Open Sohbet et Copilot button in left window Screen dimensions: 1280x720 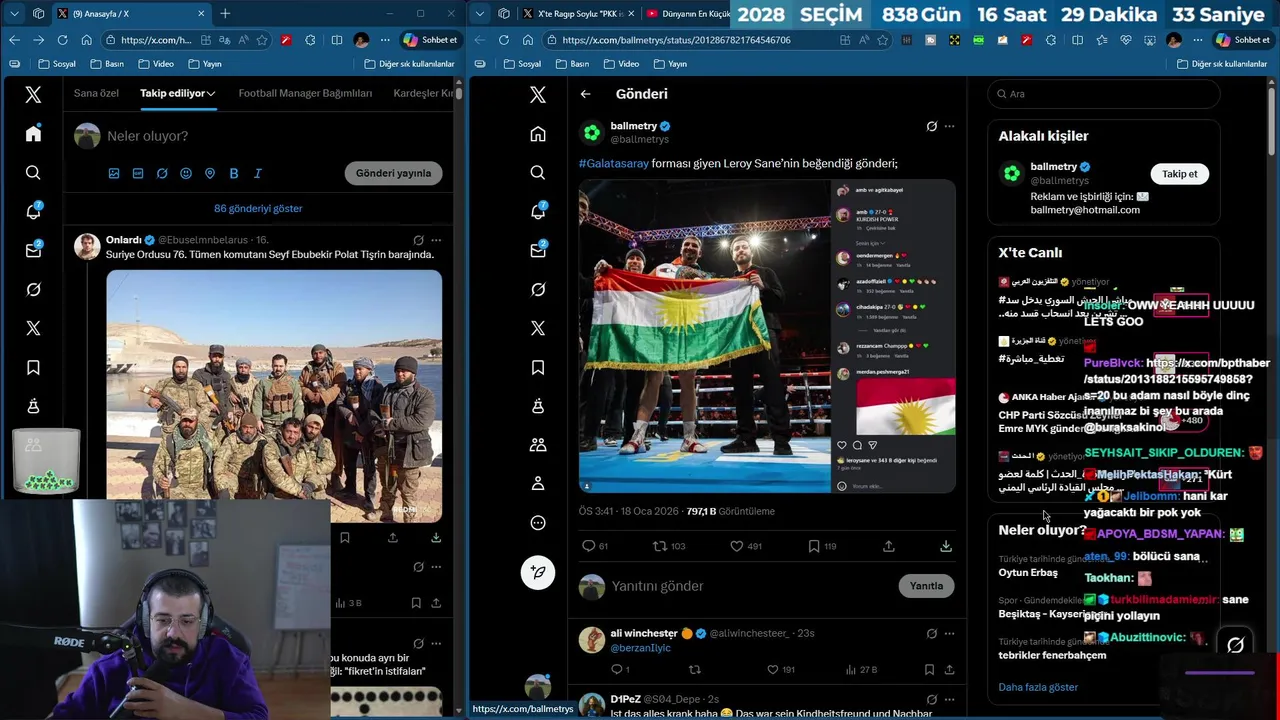430,40
